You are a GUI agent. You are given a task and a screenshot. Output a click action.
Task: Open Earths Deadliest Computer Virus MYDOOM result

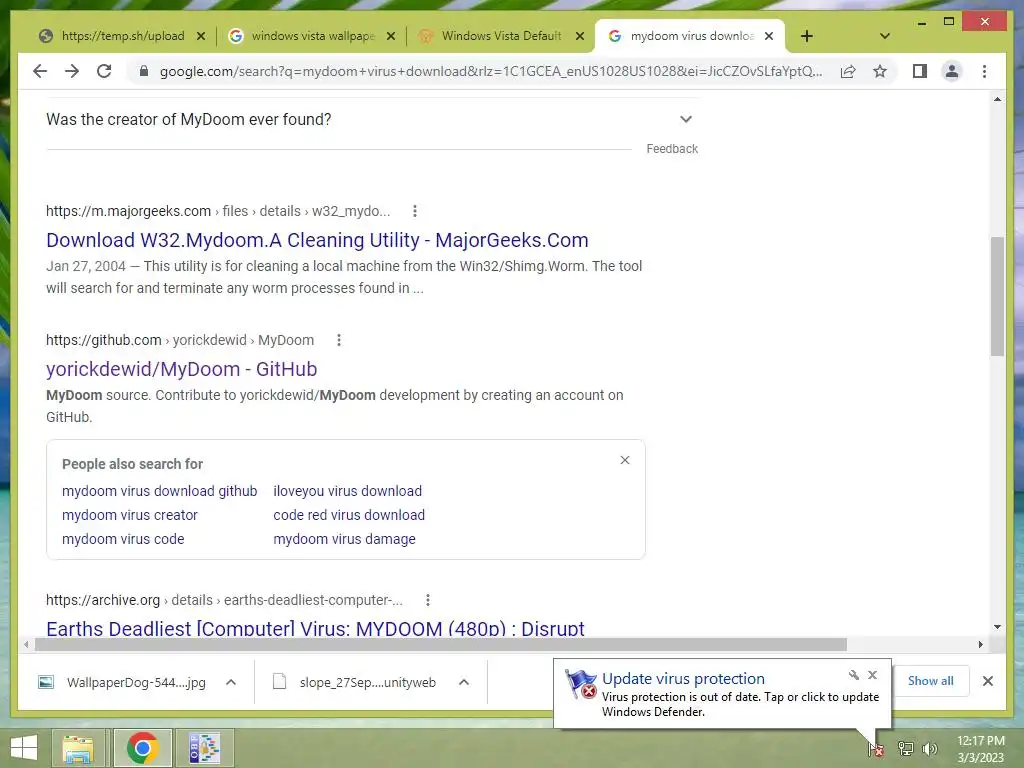(x=315, y=627)
